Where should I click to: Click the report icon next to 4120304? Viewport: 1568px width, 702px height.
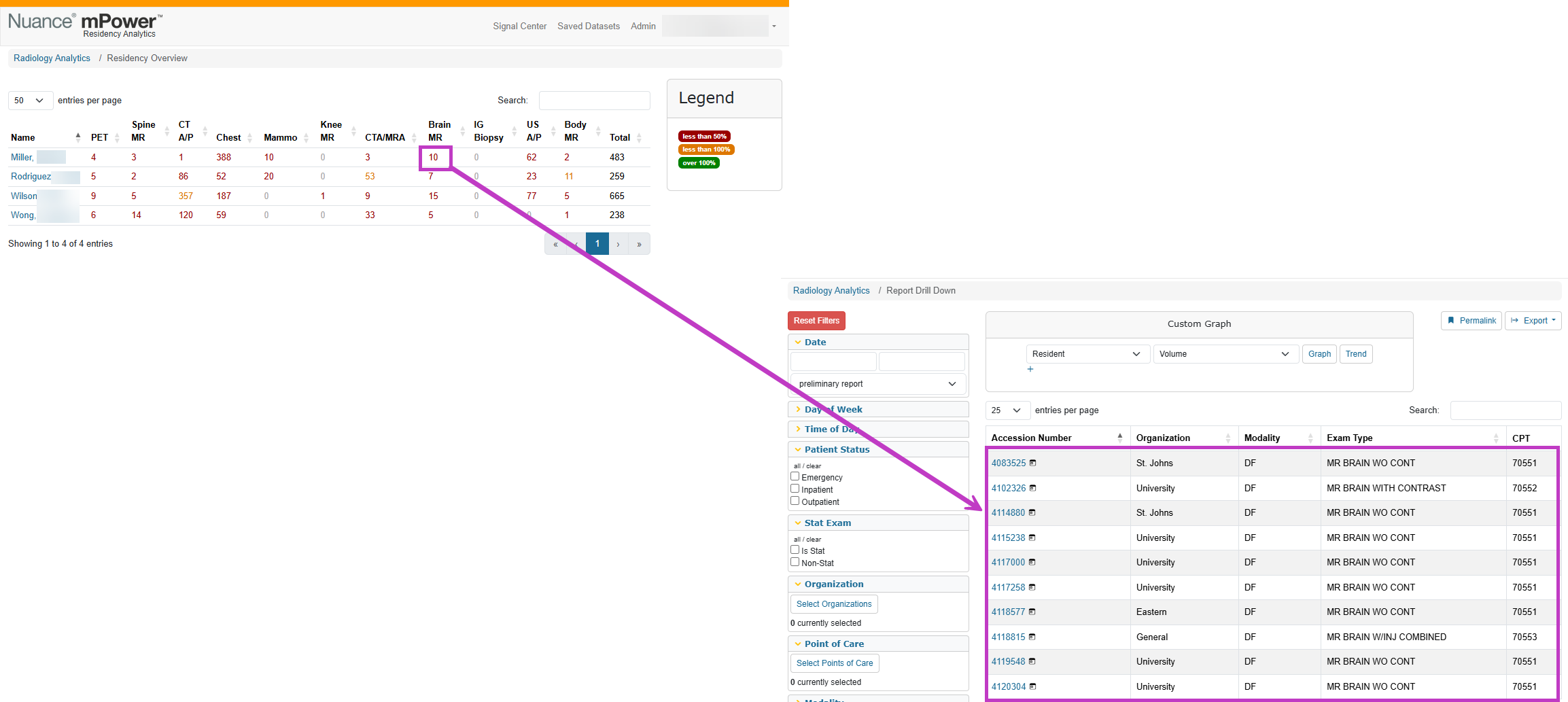(x=1032, y=686)
